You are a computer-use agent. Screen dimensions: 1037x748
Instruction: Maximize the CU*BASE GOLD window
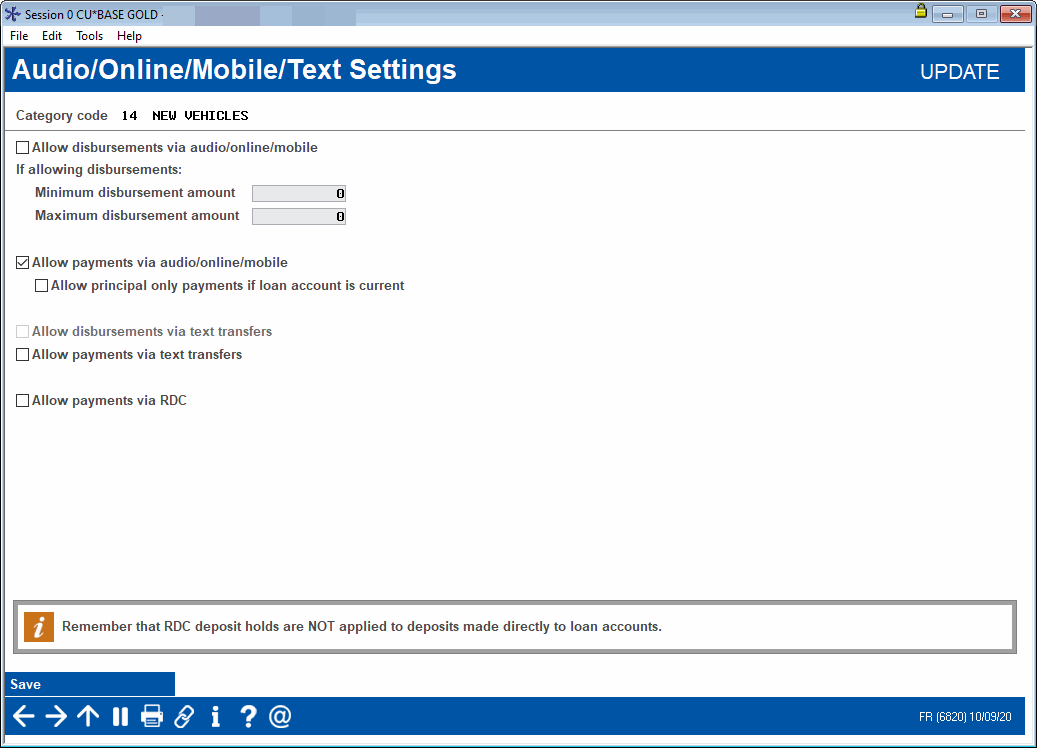click(981, 13)
